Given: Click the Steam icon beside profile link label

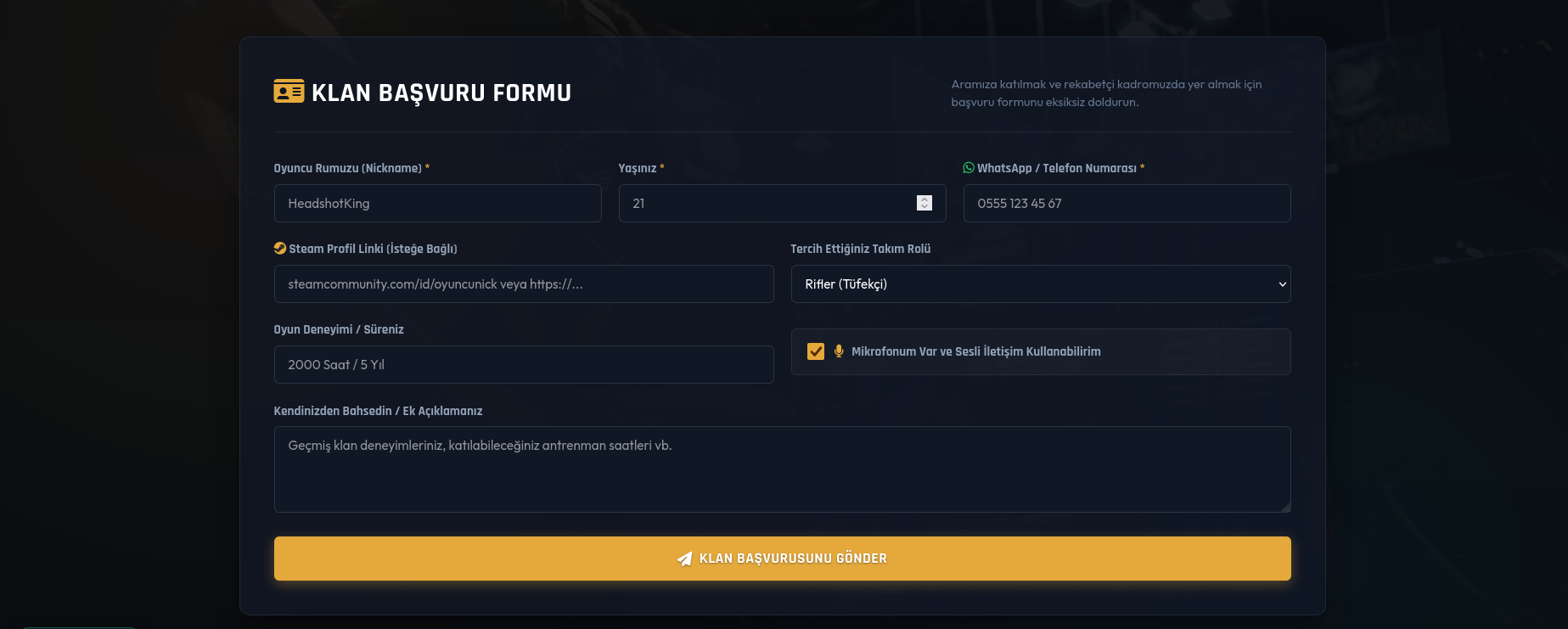Looking at the screenshot, I should [279, 249].
